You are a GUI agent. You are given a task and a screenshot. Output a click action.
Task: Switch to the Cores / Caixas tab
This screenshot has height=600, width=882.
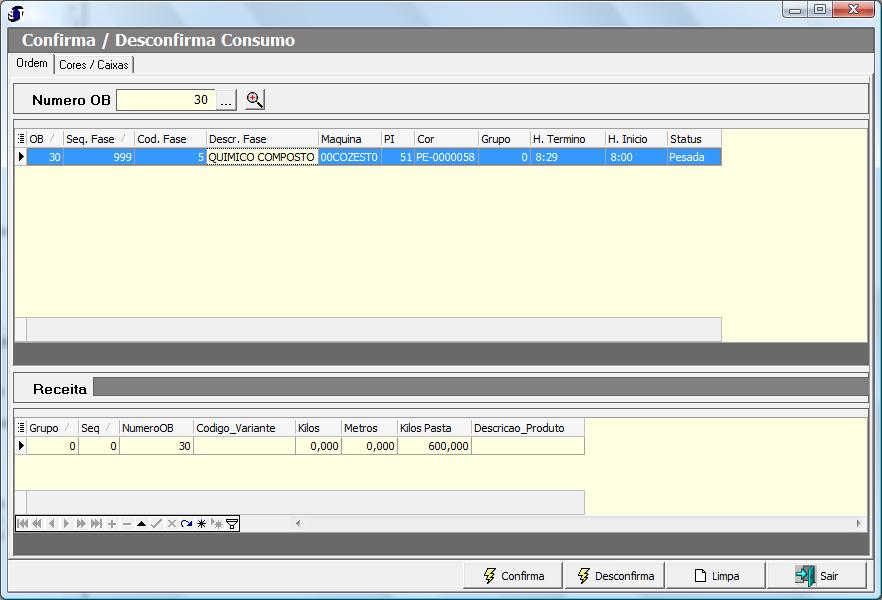pos(95,65)
